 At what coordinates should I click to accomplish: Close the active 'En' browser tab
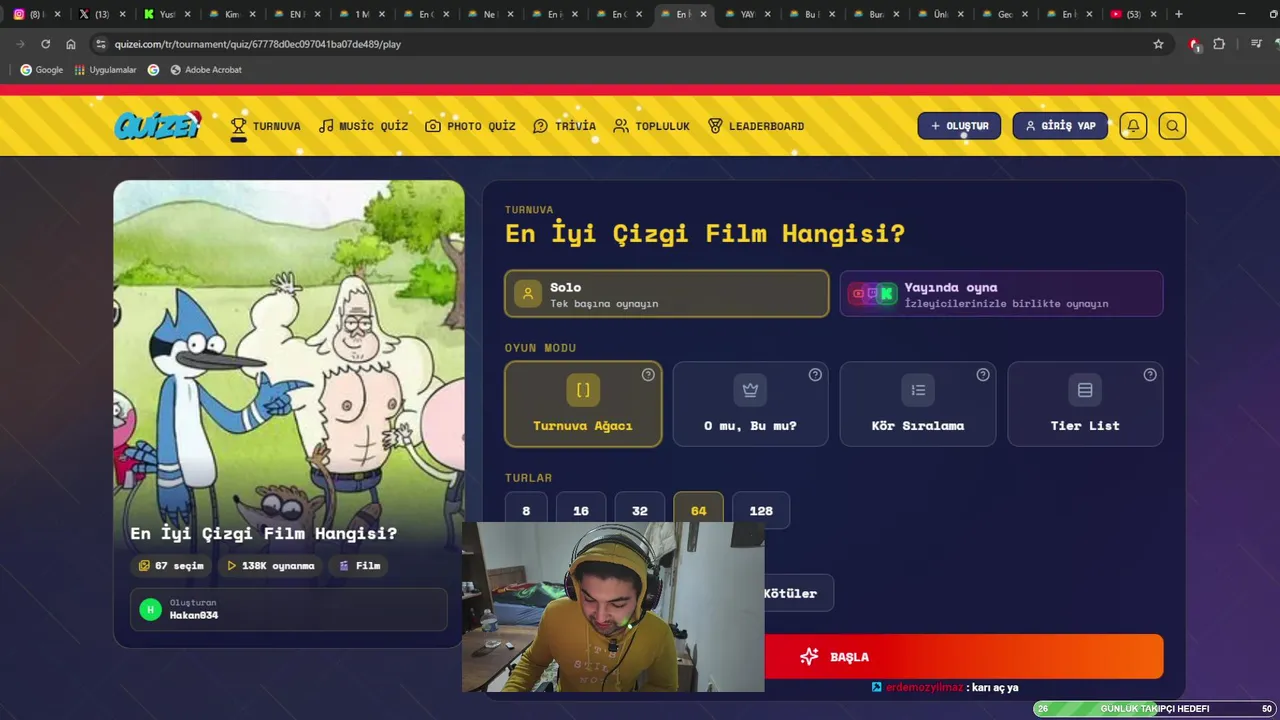click(703, 14)
